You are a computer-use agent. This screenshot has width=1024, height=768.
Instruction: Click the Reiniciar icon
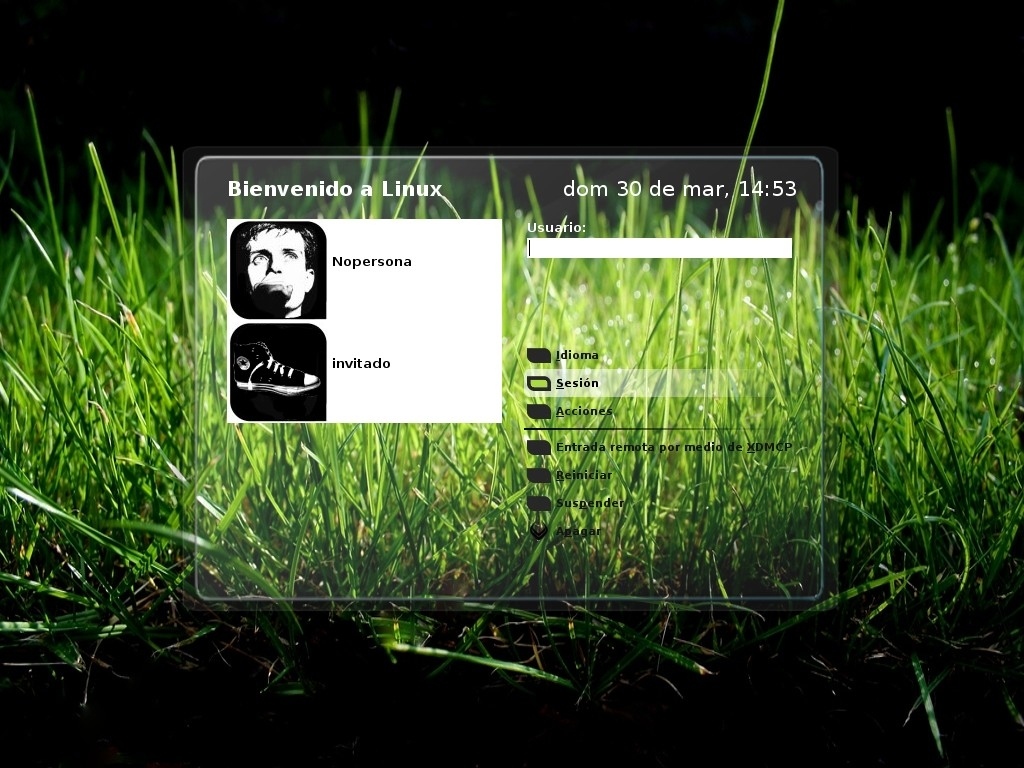point(539,475)
